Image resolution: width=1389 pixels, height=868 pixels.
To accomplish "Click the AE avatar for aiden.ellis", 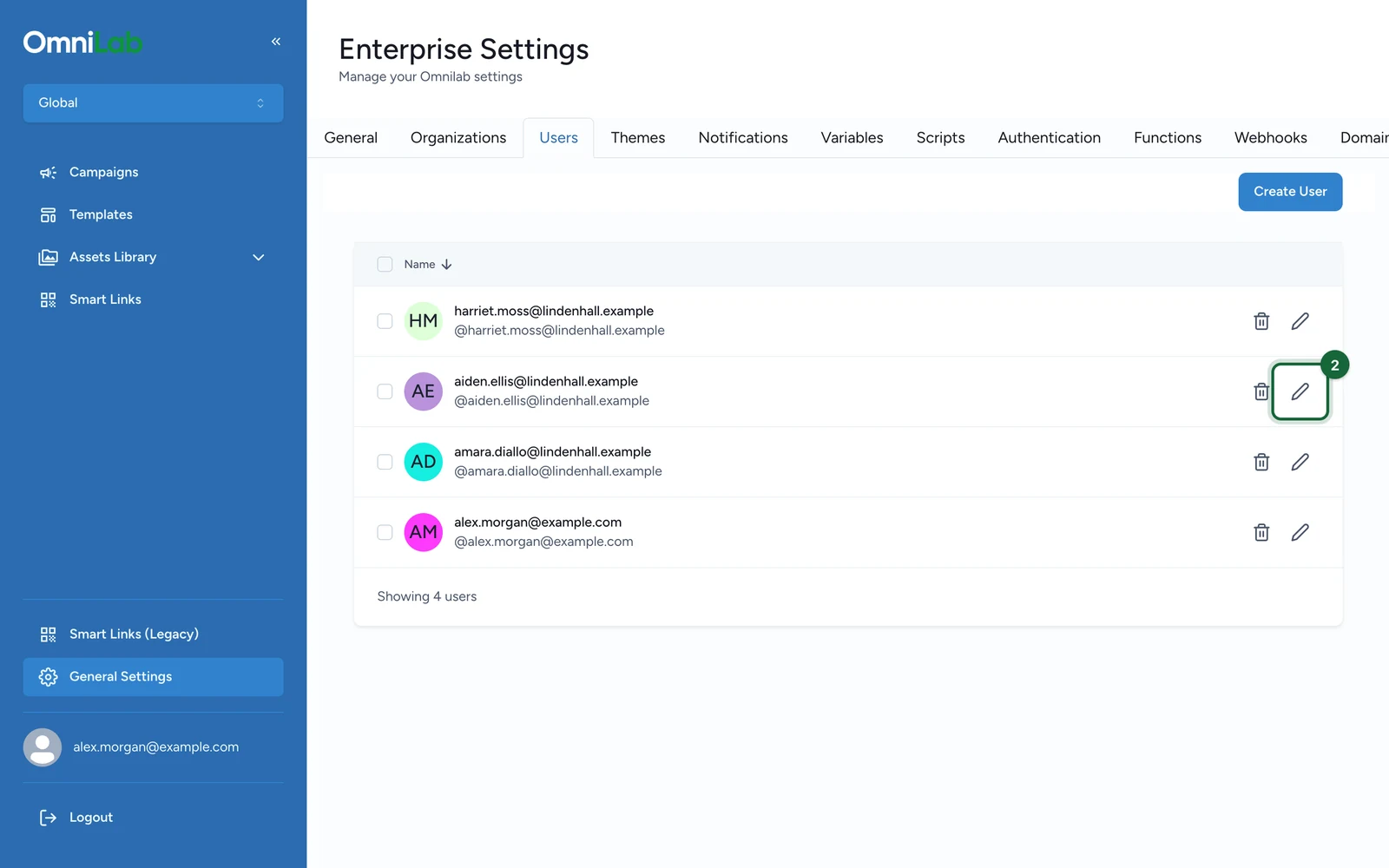I will [x=424, y=391].
